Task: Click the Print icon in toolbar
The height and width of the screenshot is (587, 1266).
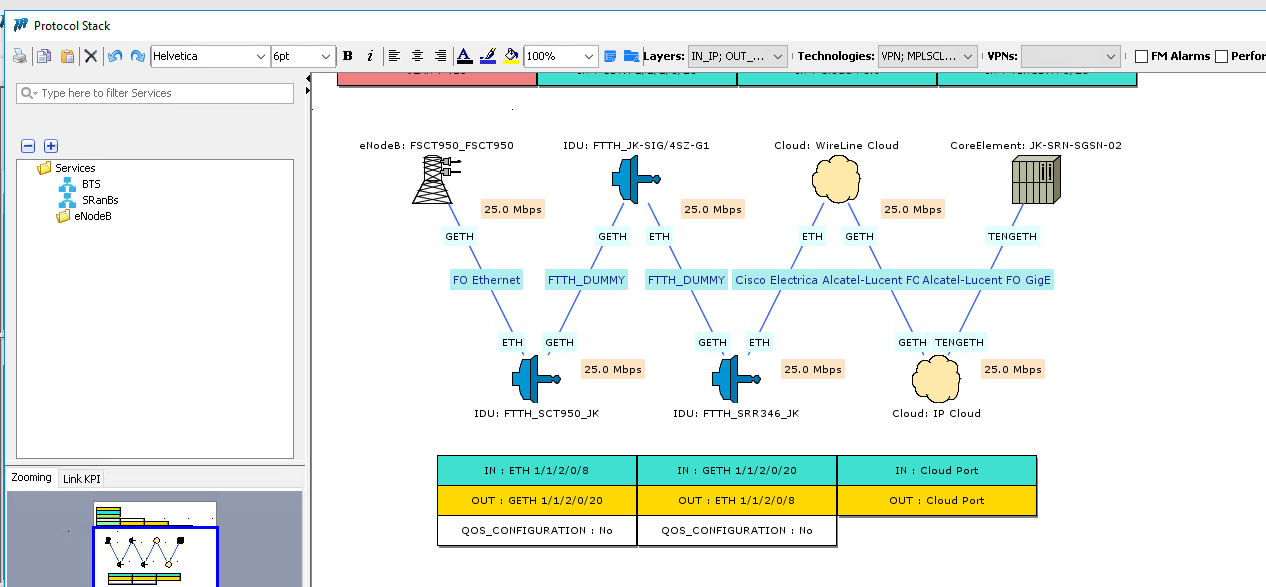Action: pyautogui.click(x=20, y=56)
